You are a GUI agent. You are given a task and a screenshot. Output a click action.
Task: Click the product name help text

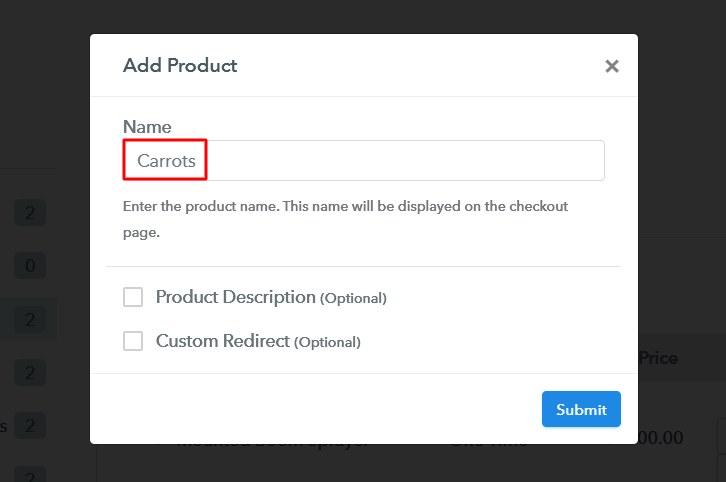[345, 219]
